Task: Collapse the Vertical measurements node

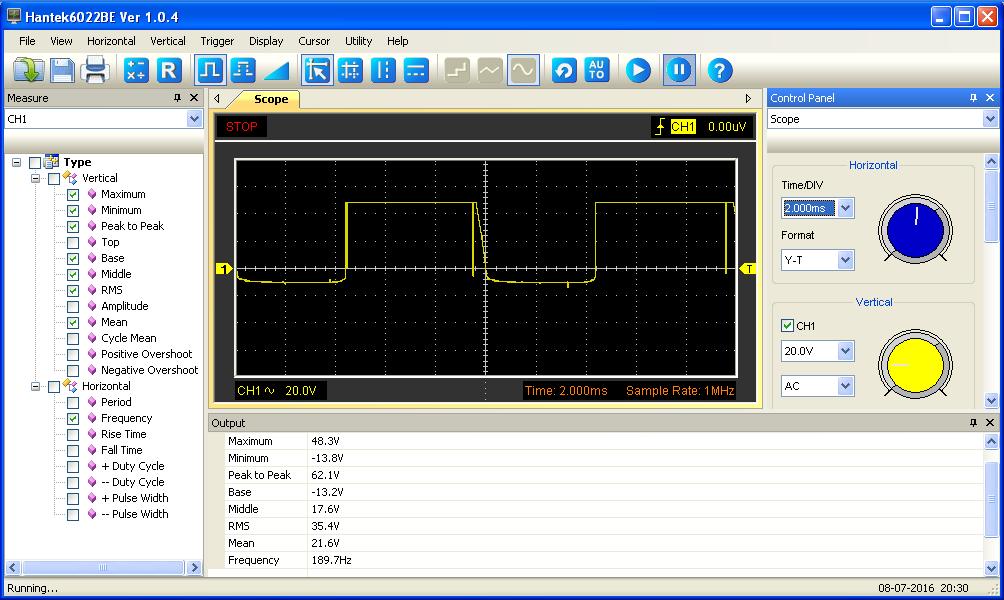Action: (x=36, y=179)
